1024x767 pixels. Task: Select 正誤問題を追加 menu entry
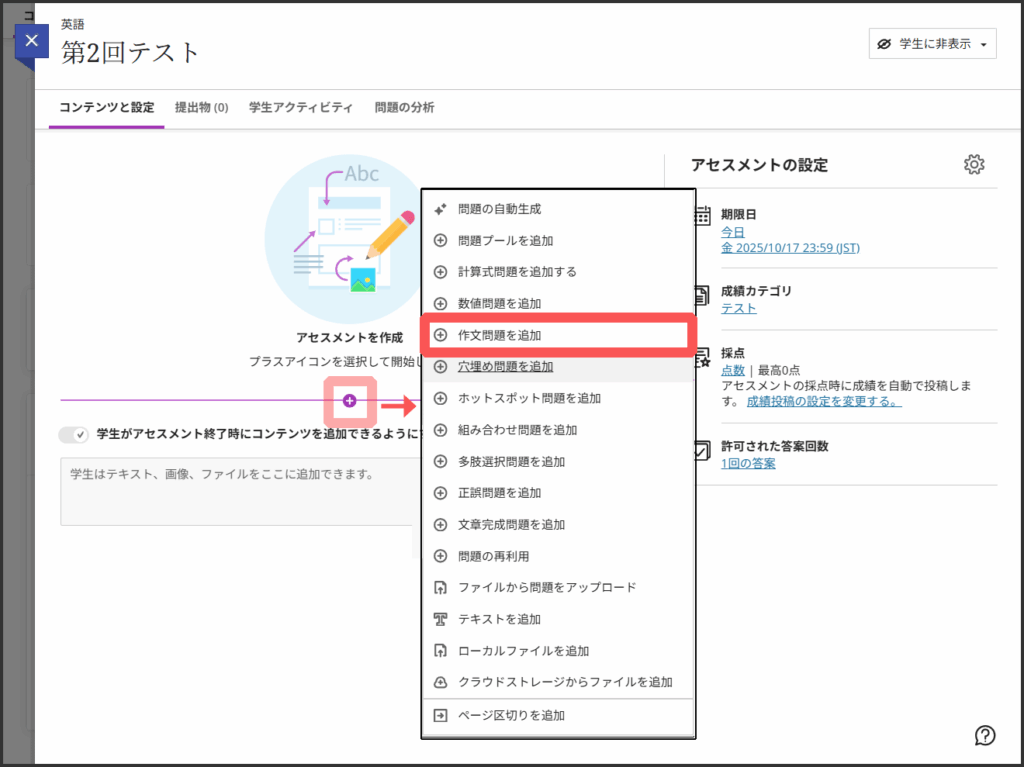coord(499,493)
